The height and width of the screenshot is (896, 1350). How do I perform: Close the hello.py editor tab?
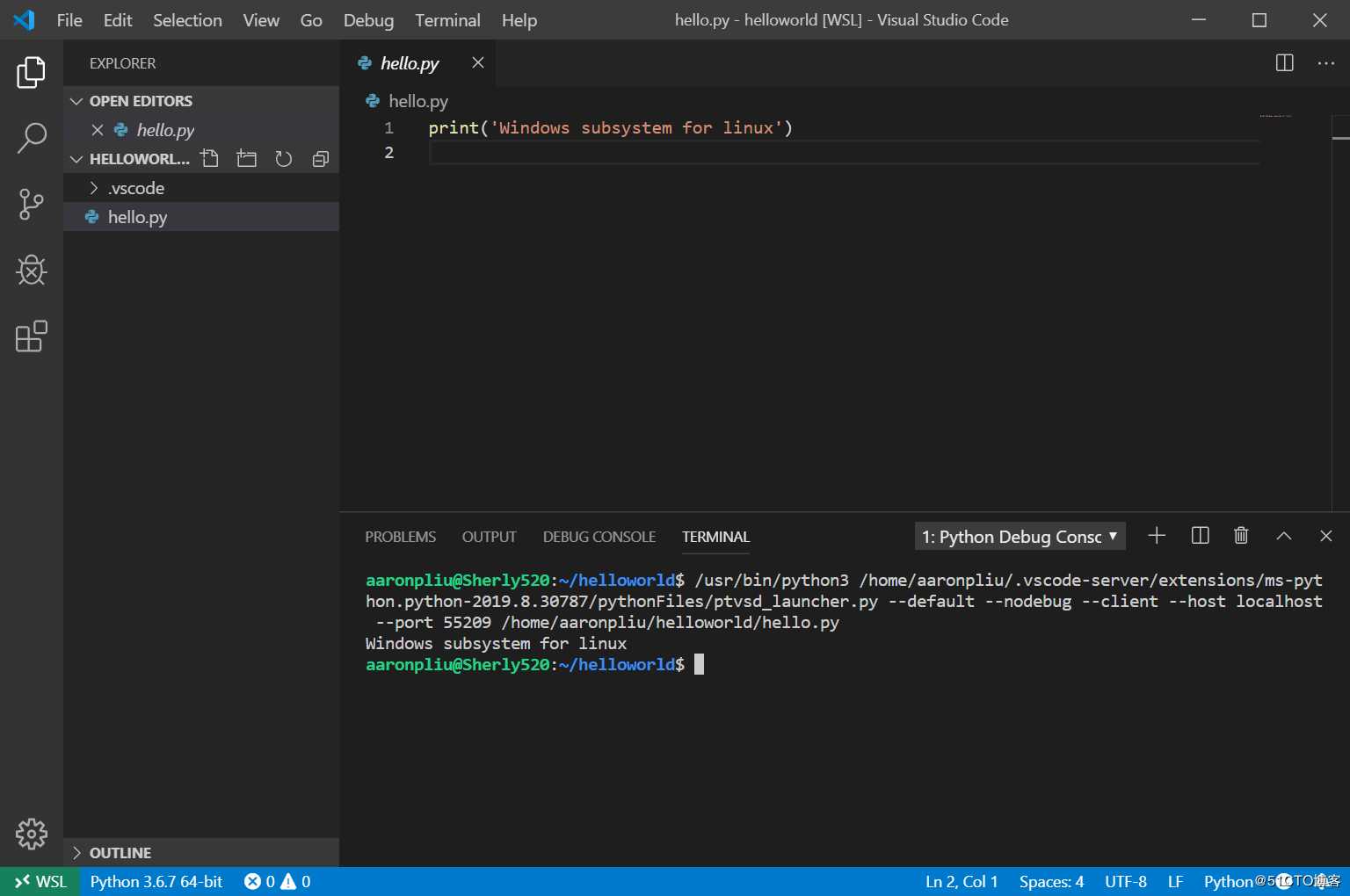point(477,62)
